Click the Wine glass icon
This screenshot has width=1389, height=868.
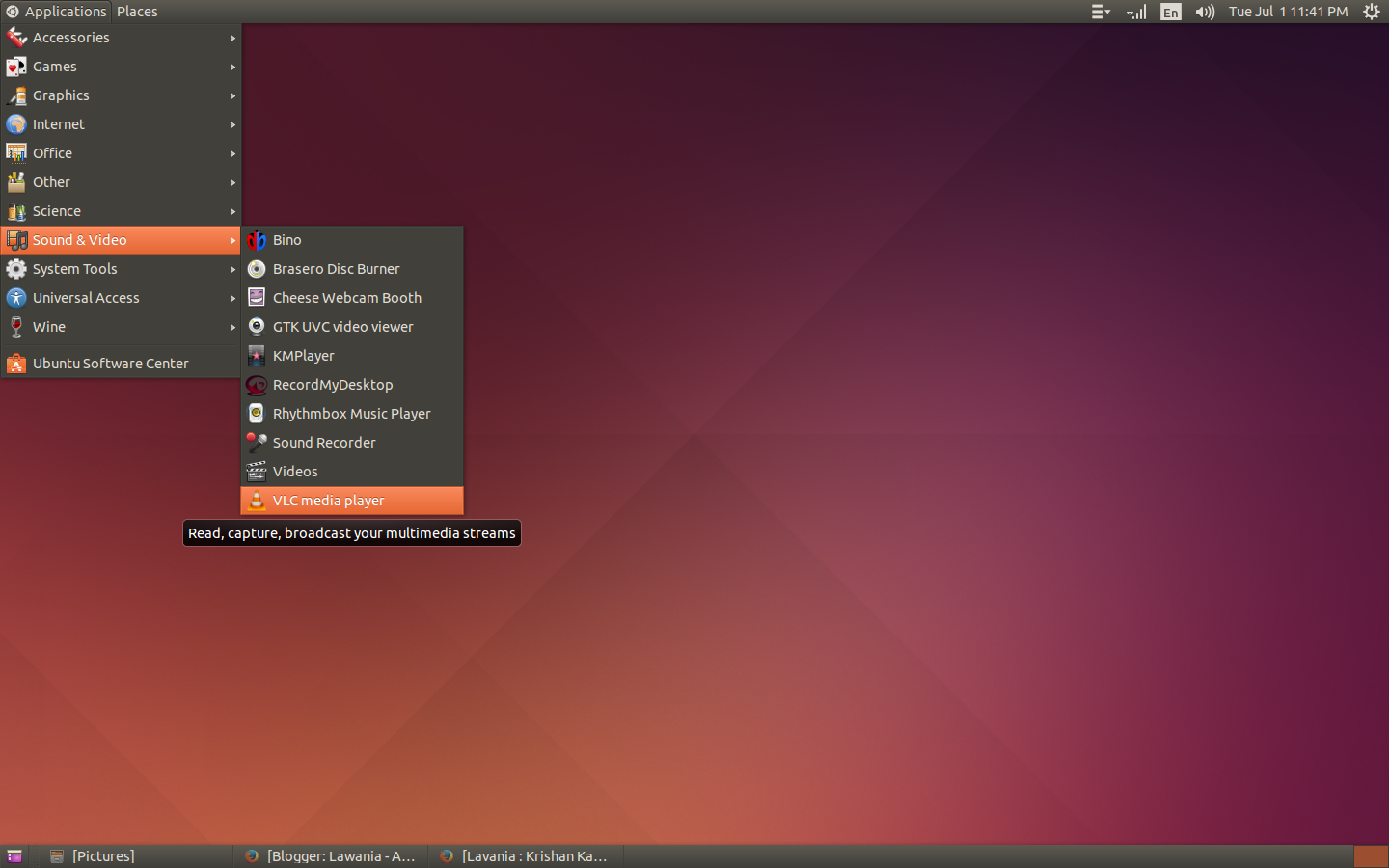click(16, 327)
